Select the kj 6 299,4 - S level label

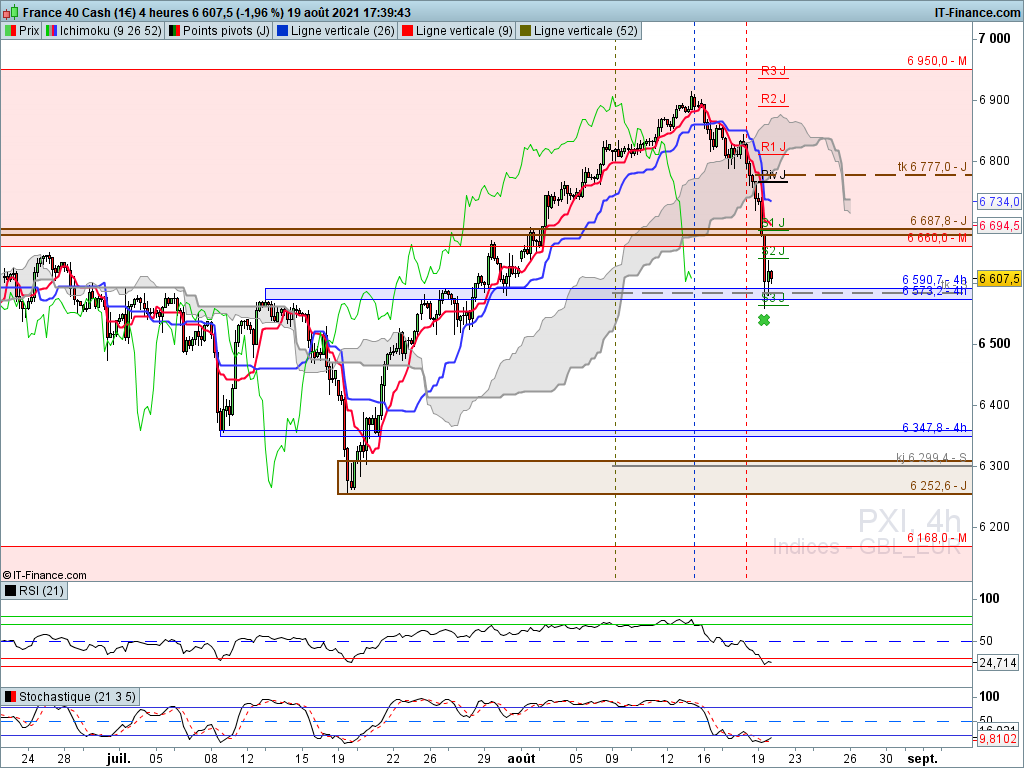tap(931, 458)
